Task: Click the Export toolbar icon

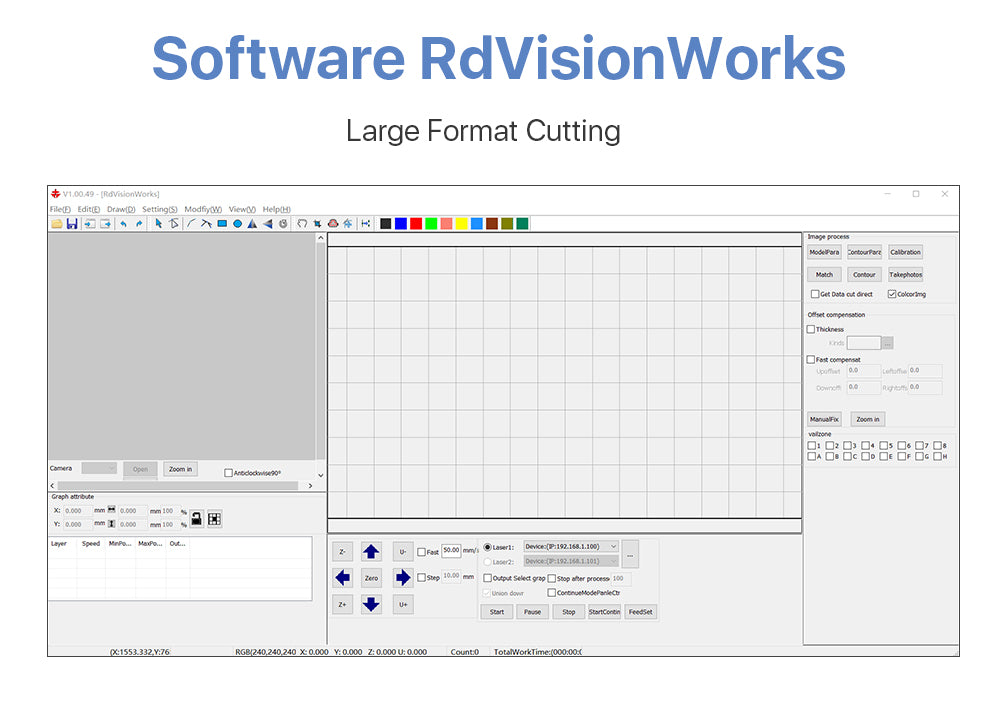Action: (x=105, y=224)
